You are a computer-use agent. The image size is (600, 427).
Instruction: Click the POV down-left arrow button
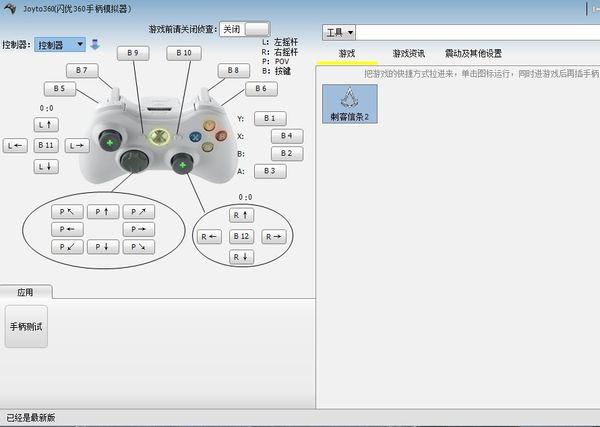click(67, 247)
